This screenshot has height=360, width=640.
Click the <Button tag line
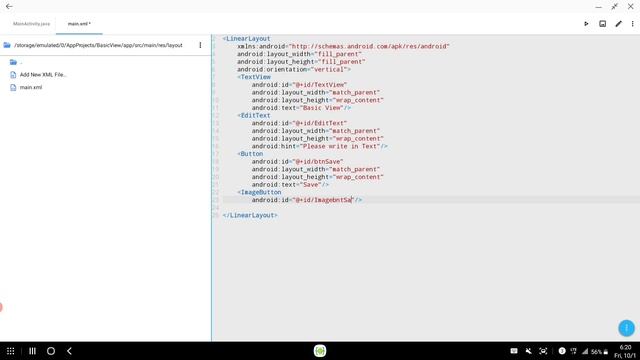coord(250,154)
